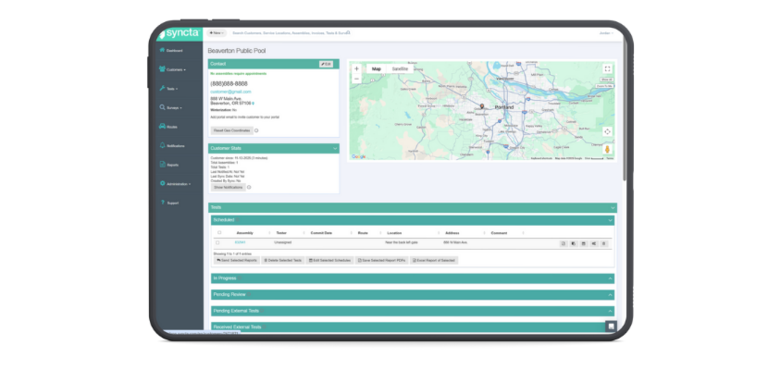Open assembly link 83241
The width and height of the screenshot is (768, 370).
[240, 243]
